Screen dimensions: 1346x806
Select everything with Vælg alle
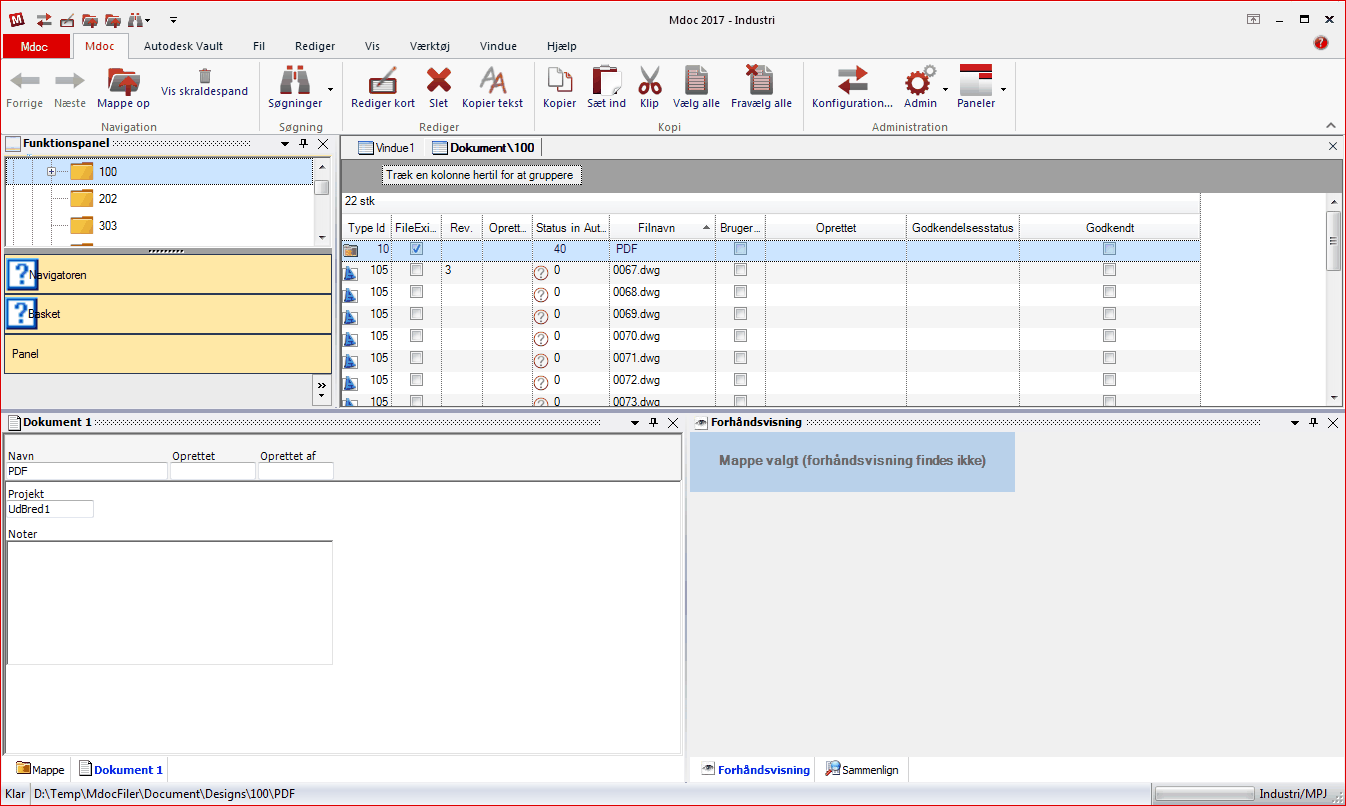pyautogui.click(x=697, y=80)
